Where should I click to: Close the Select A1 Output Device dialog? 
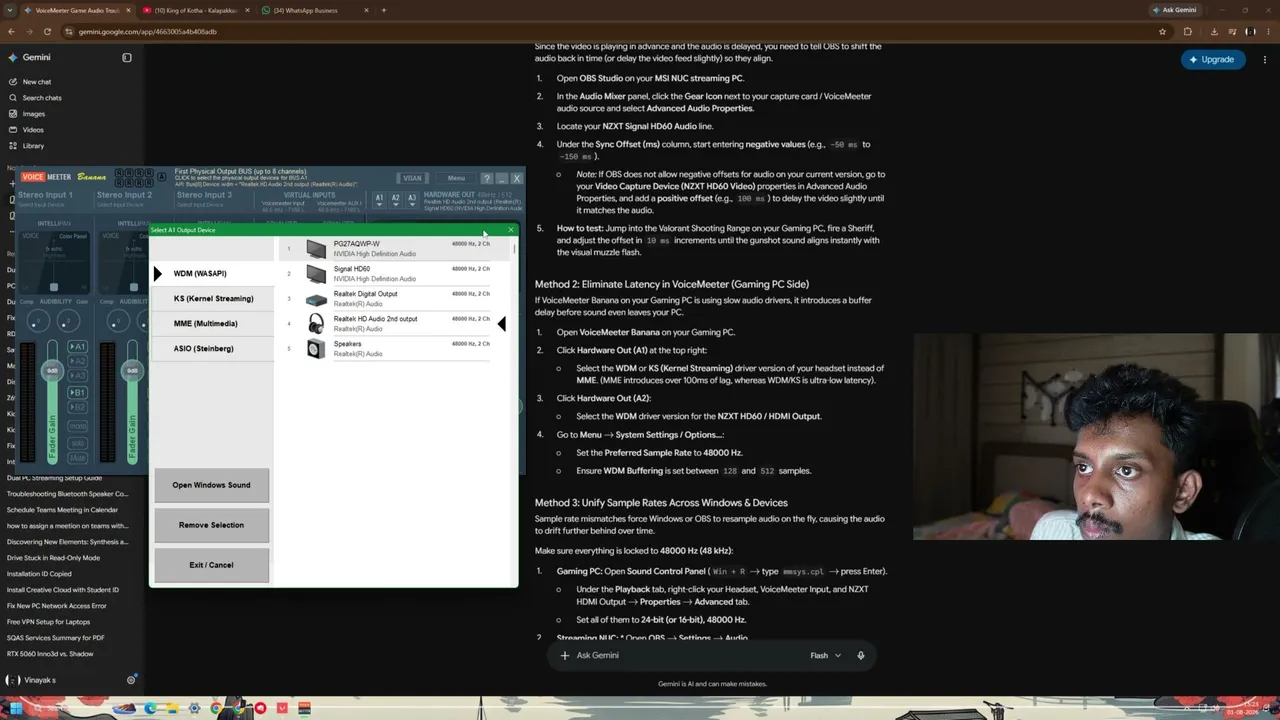point(510,230)
